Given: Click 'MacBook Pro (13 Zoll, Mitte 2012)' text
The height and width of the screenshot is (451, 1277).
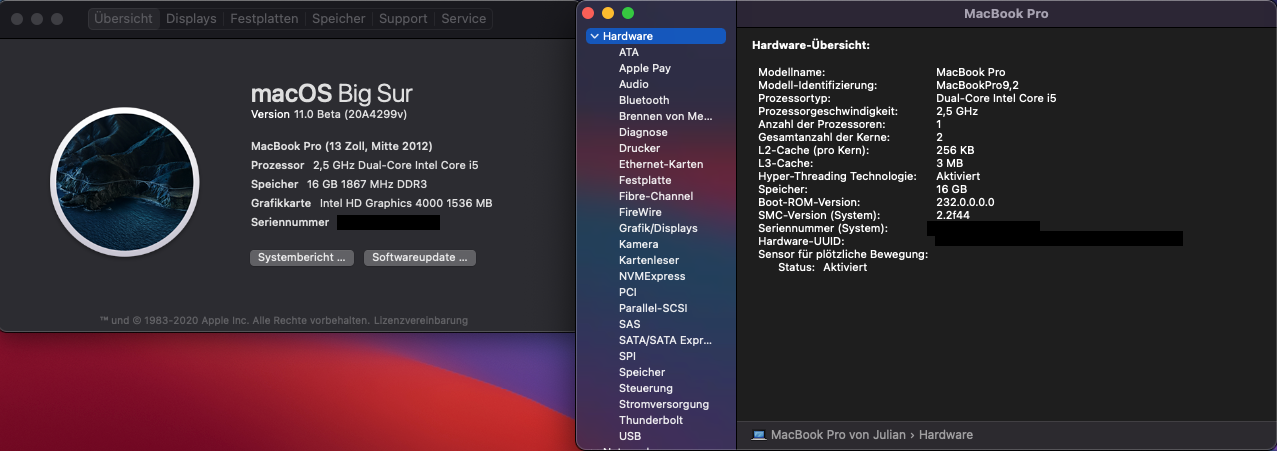Looking at the screenshot, I should [341, 146].
